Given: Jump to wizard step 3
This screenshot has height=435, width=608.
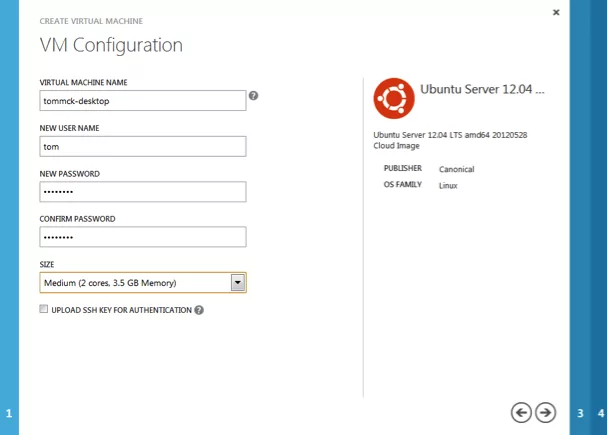Looking at the screenshot, I should [x=580, y=413].
